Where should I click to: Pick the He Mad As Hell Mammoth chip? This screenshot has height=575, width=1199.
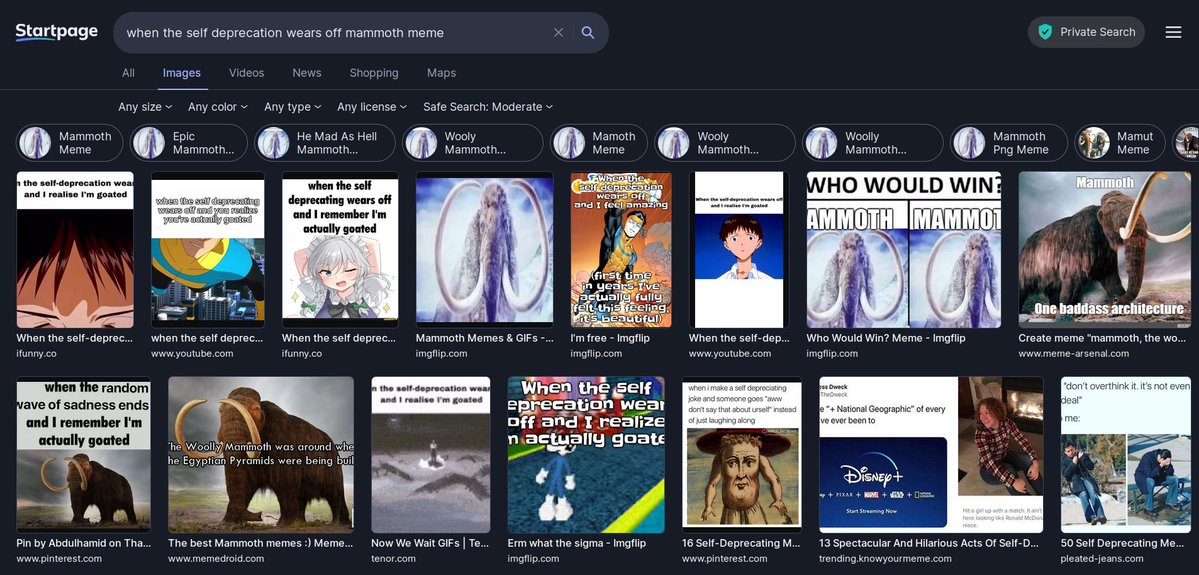pyautogui.click(x=325, y=143)
